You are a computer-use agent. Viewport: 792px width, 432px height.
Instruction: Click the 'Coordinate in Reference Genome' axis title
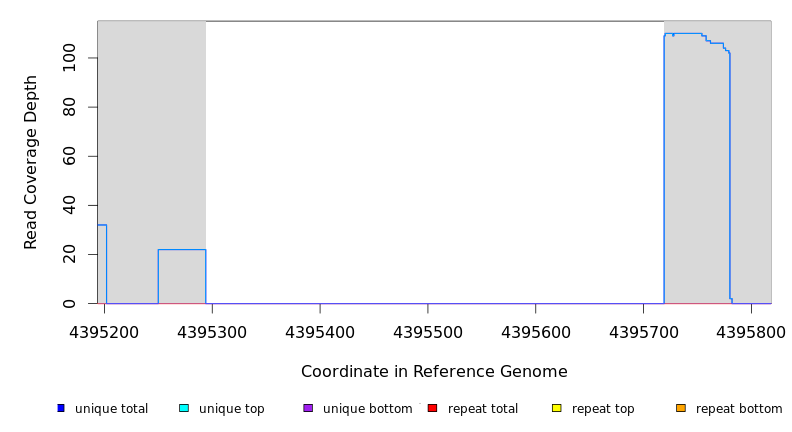(x=434, y=372)
